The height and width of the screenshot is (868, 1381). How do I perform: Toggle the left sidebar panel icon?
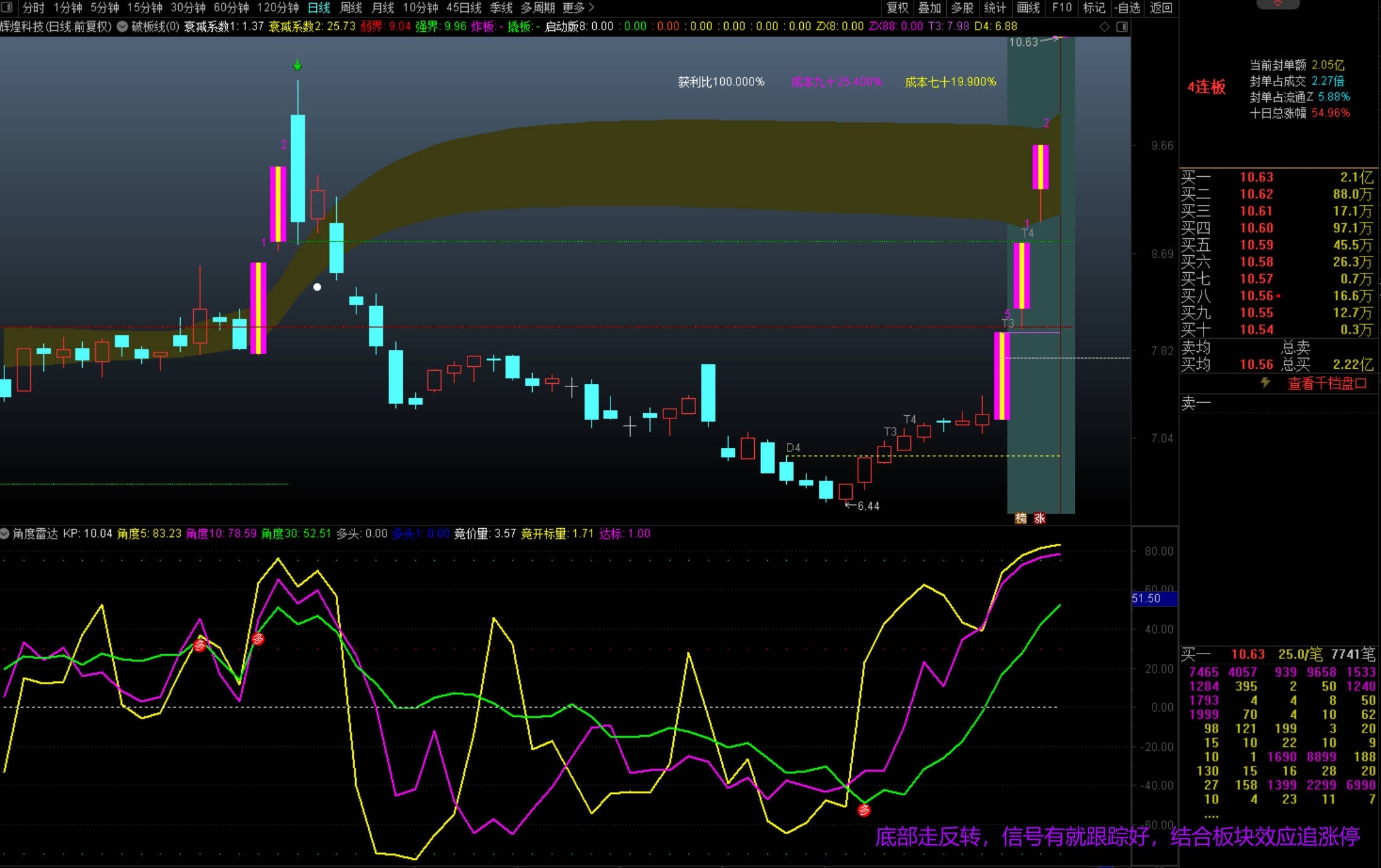[x=6, y=8]
